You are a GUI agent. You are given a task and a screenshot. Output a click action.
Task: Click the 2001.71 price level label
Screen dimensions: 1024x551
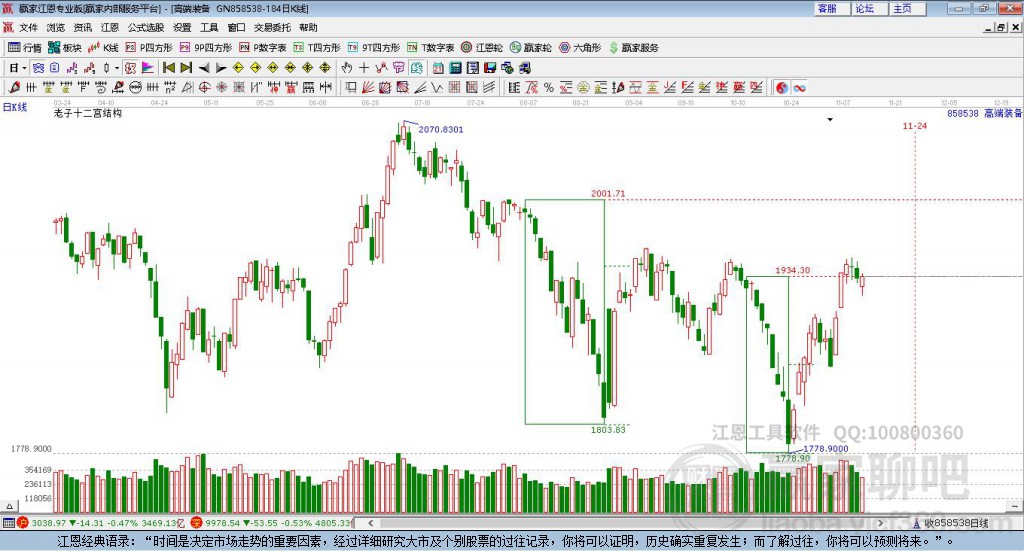coord(608,193)
